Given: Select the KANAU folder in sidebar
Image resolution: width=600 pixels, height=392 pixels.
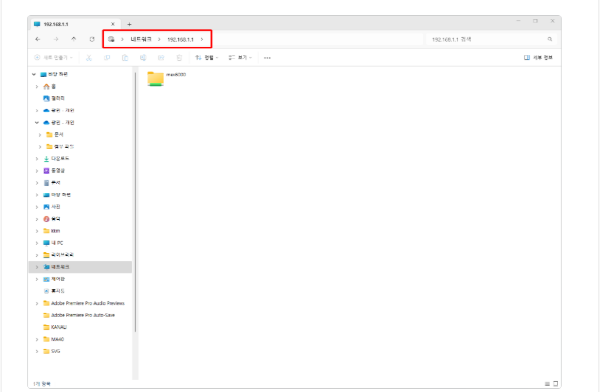Looking at the screenshot, I should (x=59, y=327).
